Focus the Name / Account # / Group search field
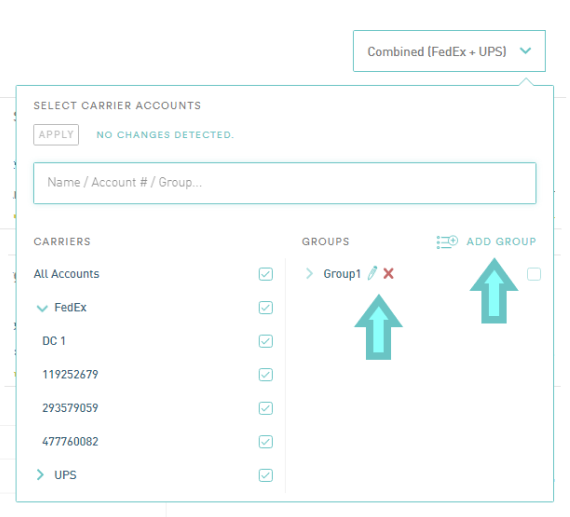 (285, 183)
